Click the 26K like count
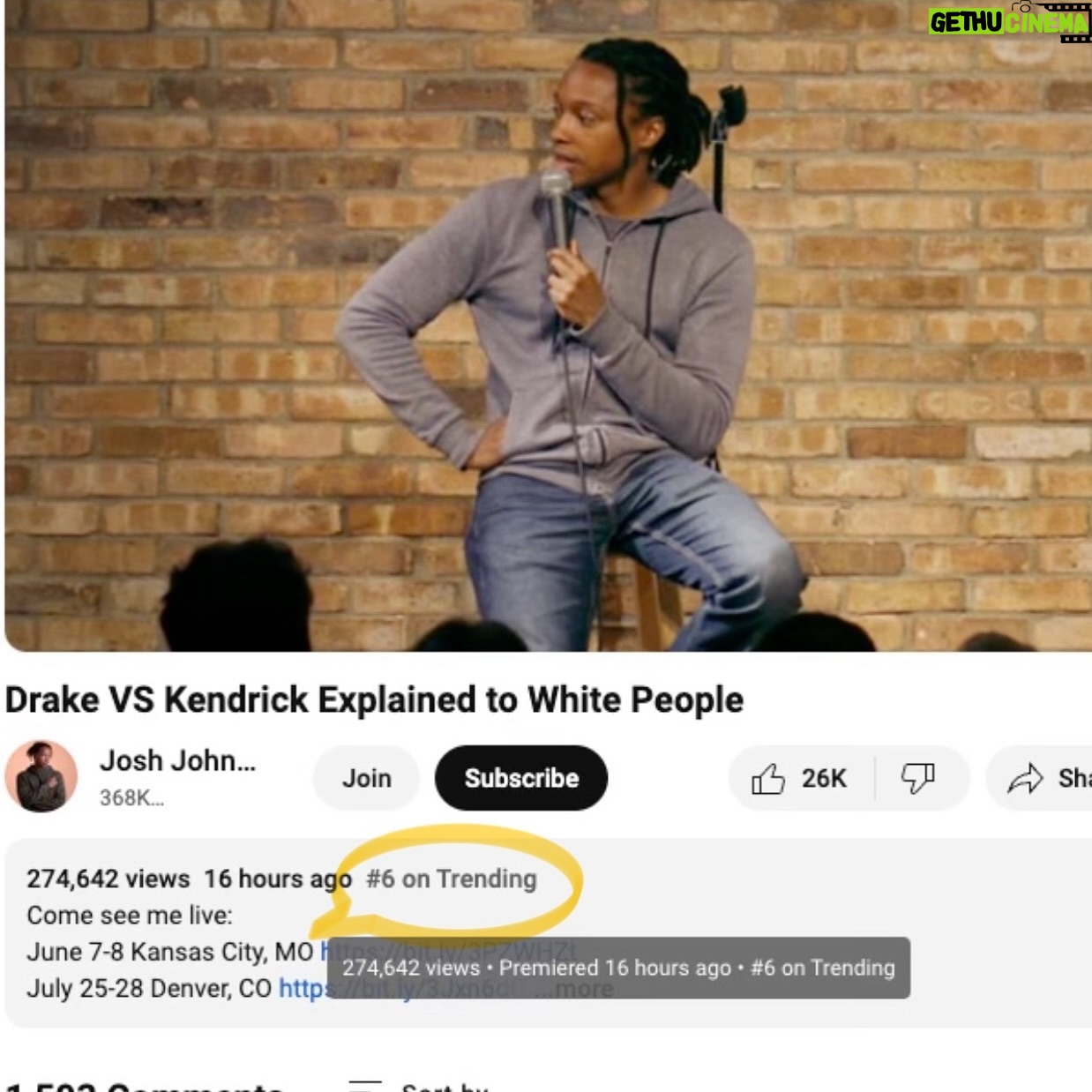1092x1092 pixels. [824, 779]
